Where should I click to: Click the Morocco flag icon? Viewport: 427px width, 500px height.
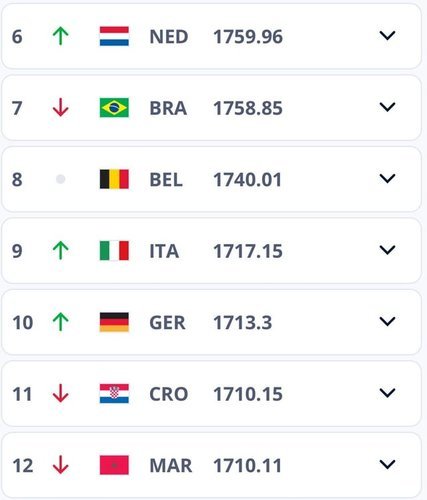(x=114, y=465)
